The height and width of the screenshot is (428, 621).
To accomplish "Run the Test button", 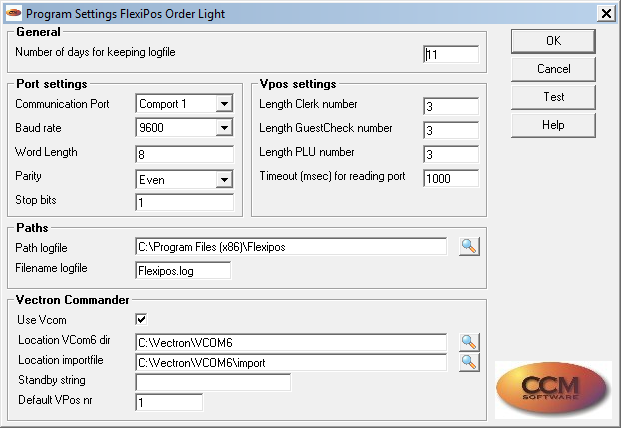I will pyautogui.click(x=553, y=97).
